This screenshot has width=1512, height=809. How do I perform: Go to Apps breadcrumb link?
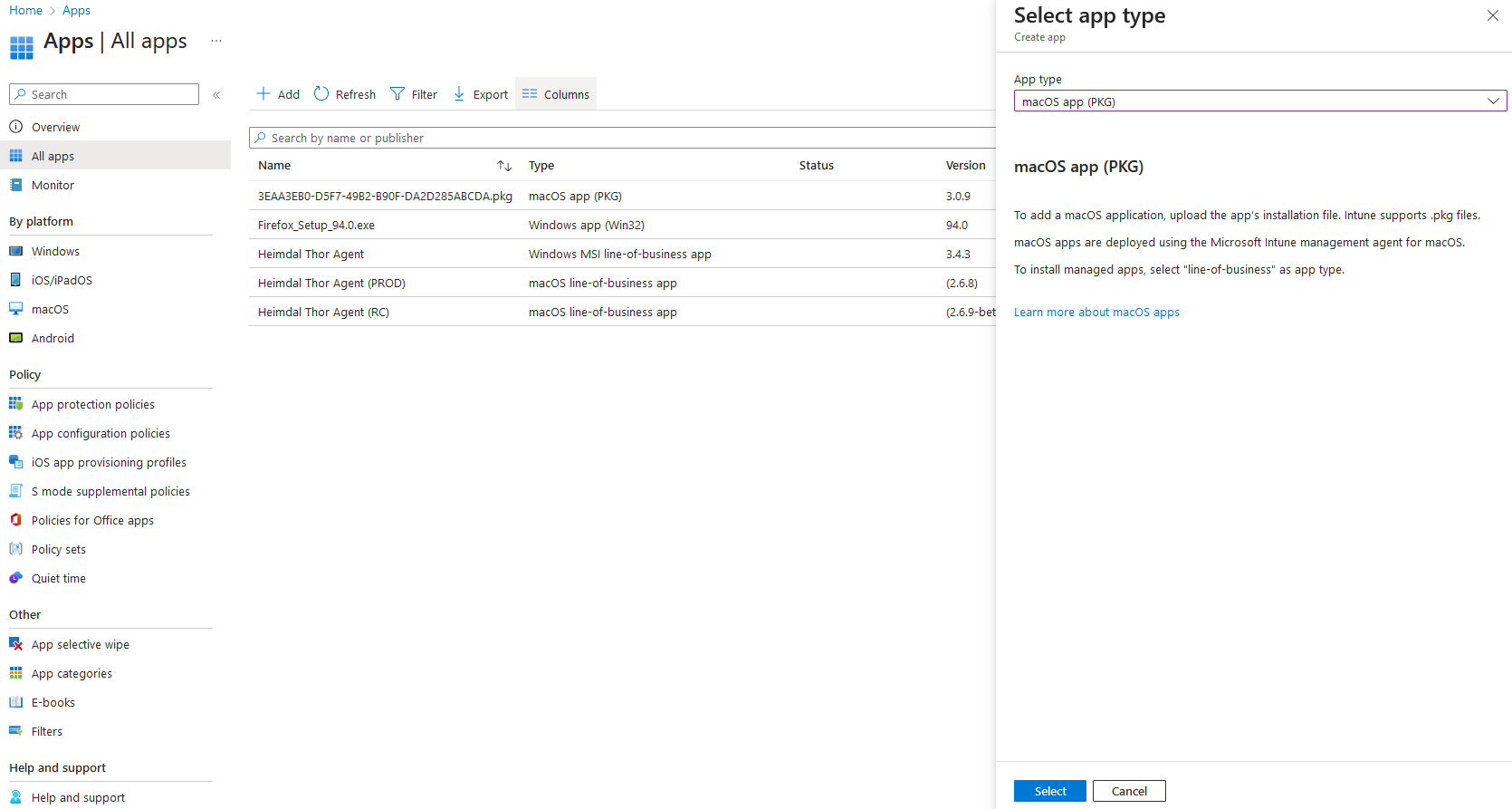(76, 10)
